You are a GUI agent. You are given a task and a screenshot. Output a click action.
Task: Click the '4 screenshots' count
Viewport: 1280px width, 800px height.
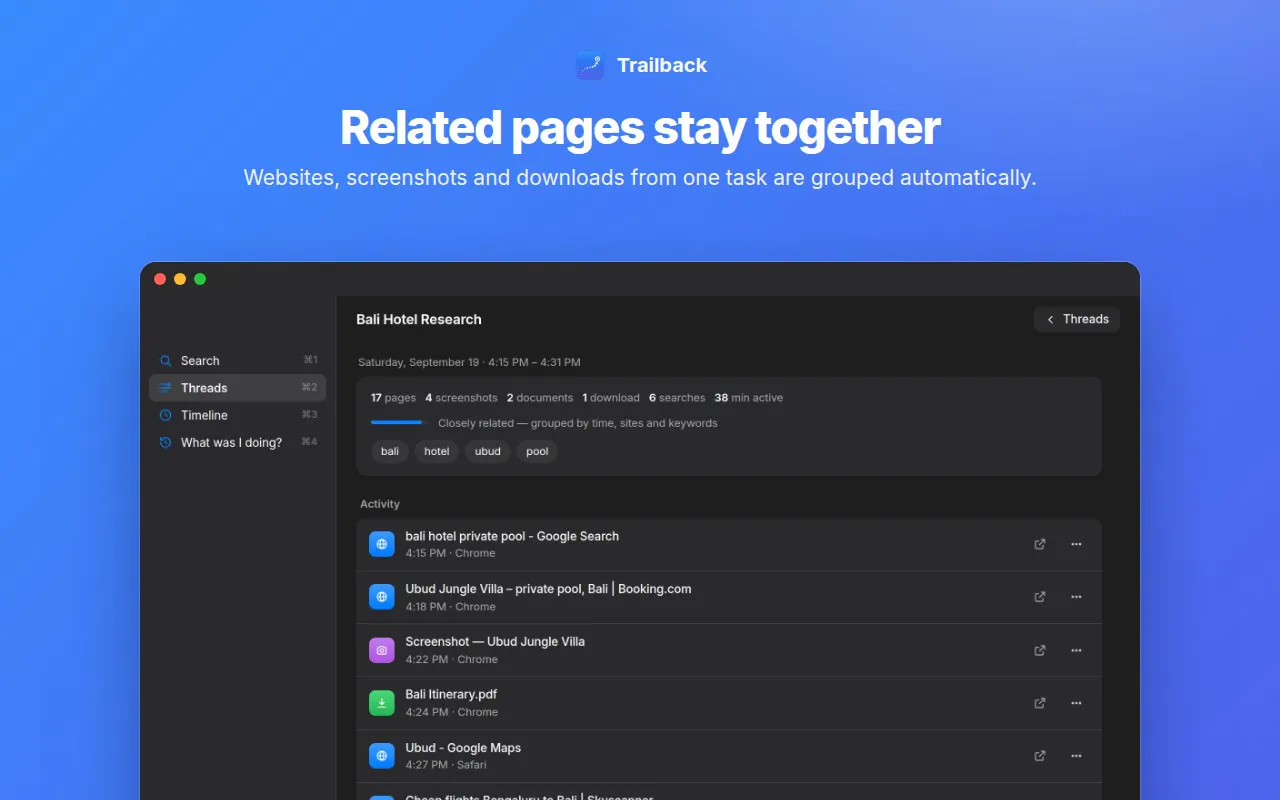pos(461,398)
